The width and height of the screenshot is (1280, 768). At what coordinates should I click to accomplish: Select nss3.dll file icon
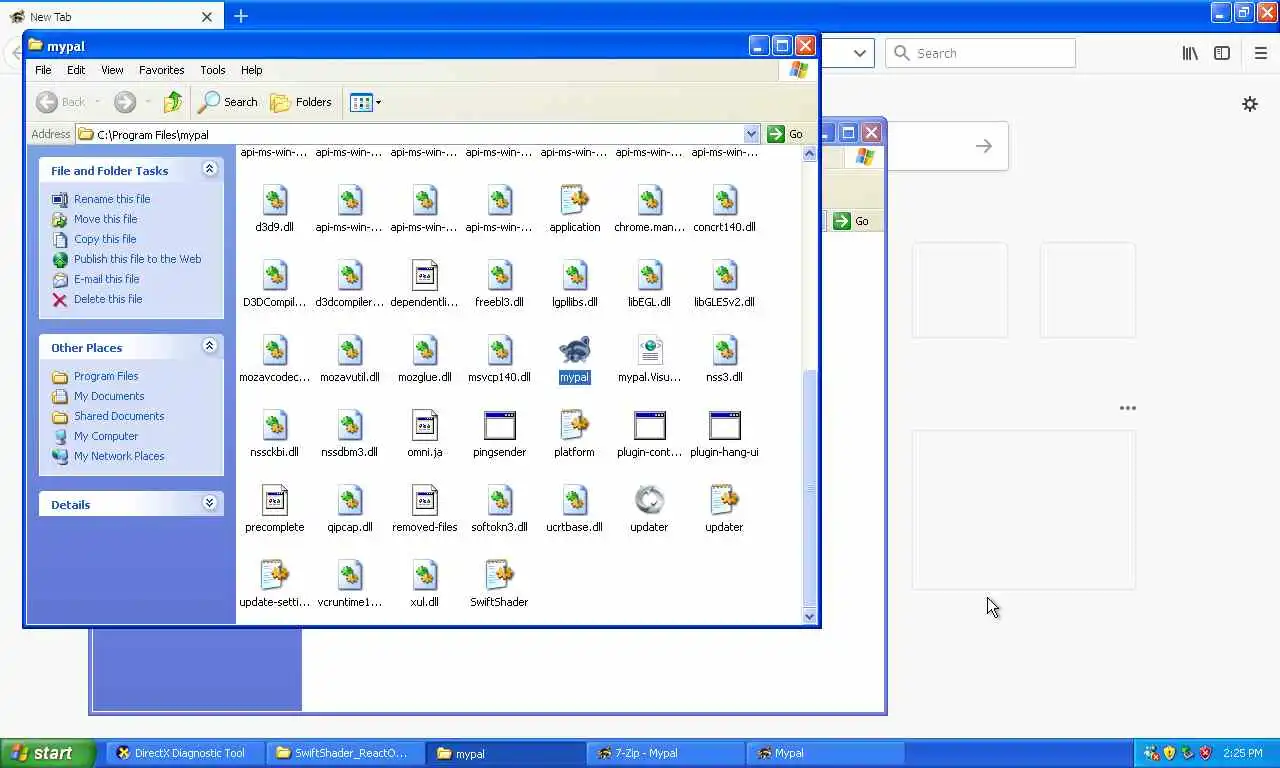click(725, 350)
